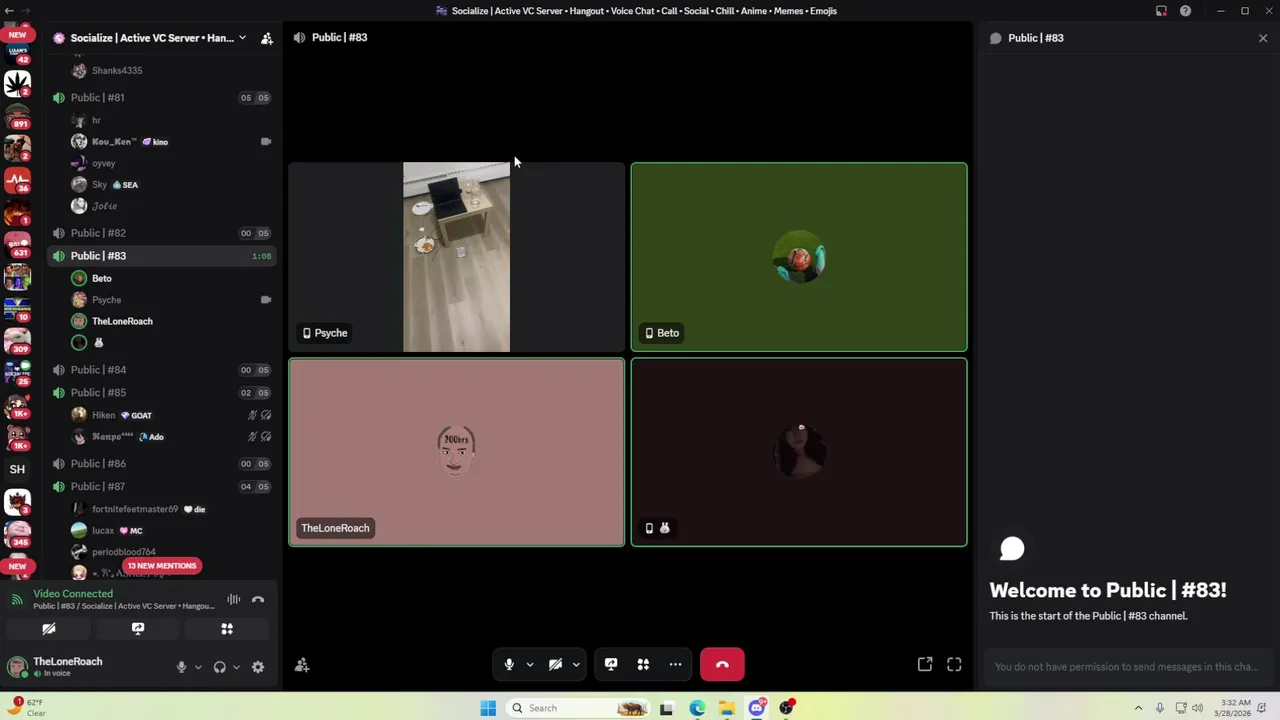Open Microsoft Edge from taskbar
This screenshot has height=720, width=1280.
click(697, 708)
